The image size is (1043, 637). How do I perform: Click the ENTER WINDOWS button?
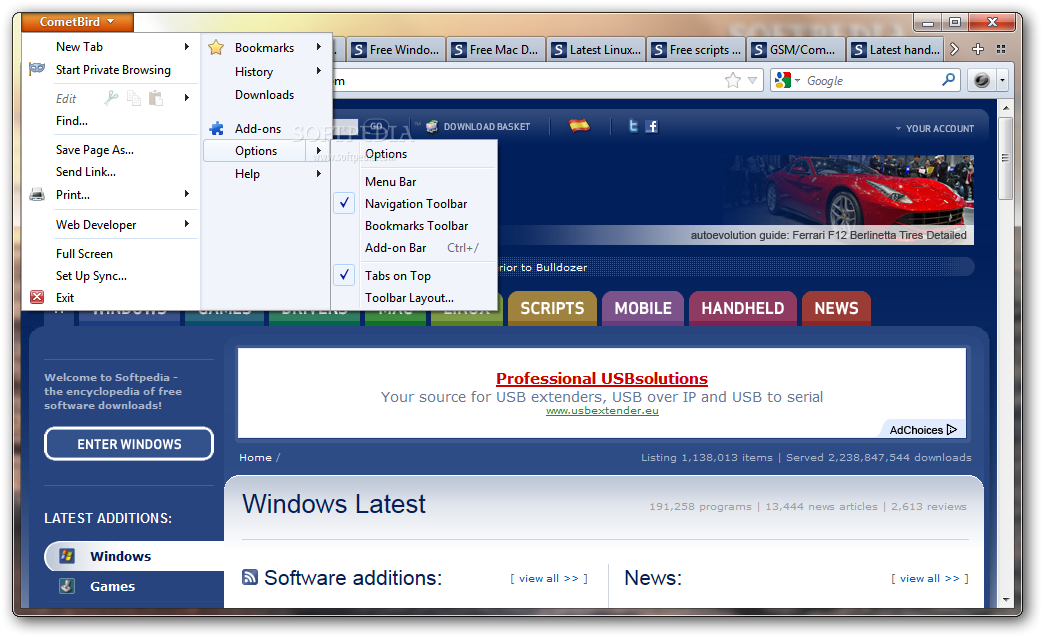(x=129, y=444)
